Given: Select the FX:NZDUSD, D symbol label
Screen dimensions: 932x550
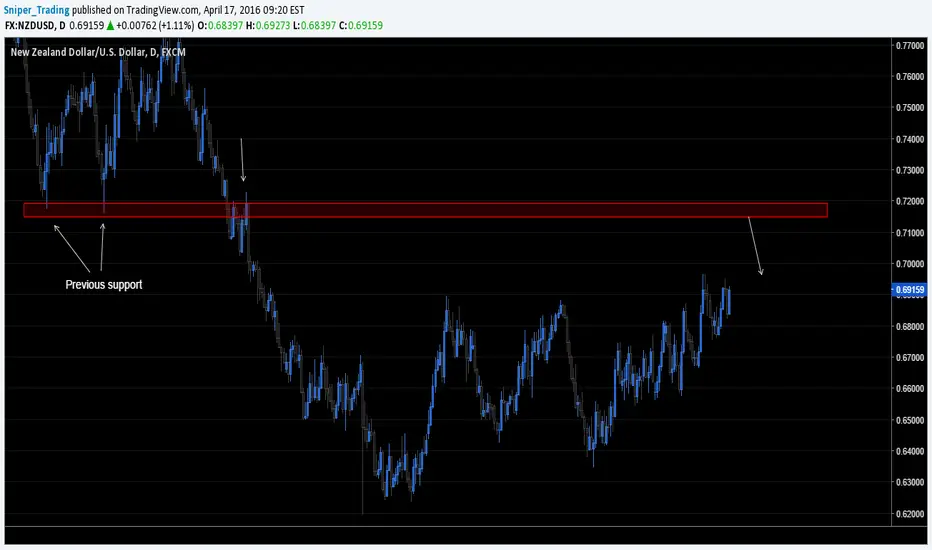Looking at the screenshot, I should click(x=35, y=26).
